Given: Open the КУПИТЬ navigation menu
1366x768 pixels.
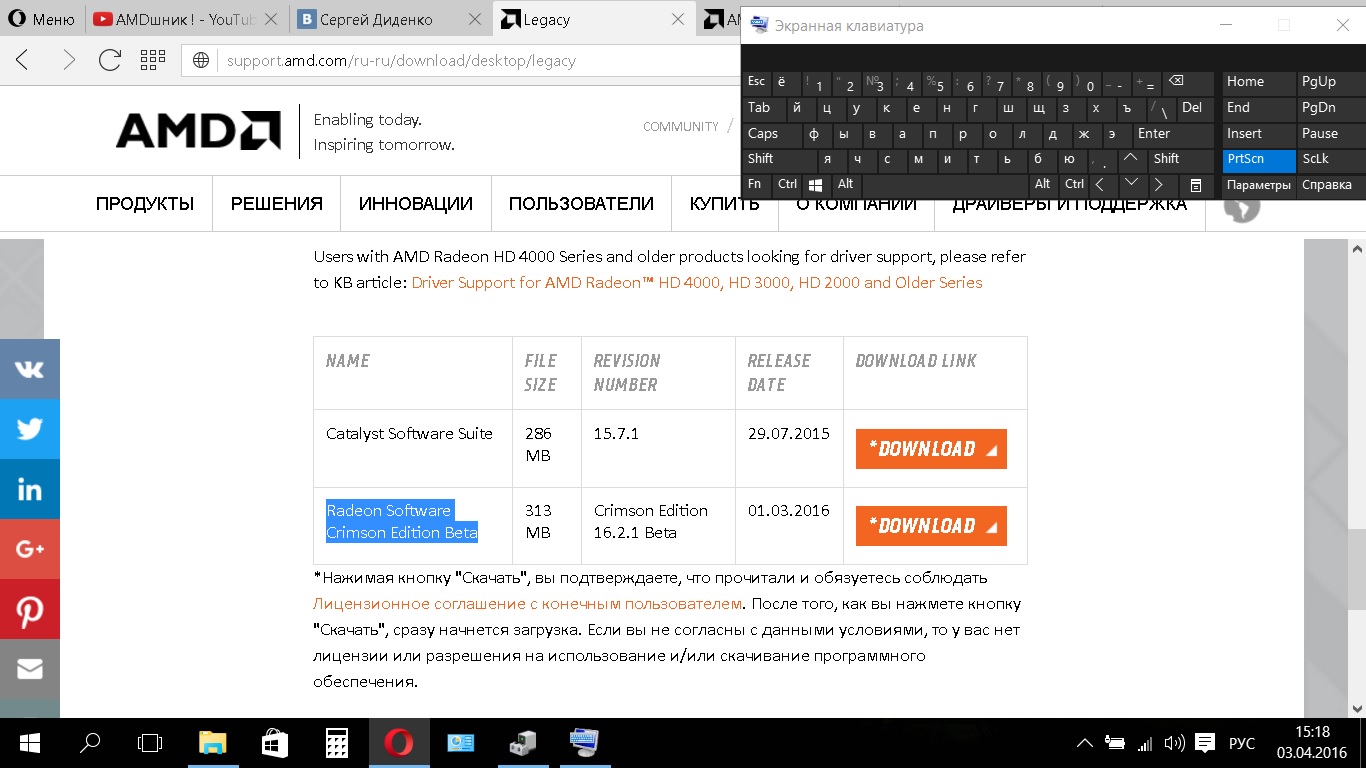Looking at the screenshot, I should click(x=725, y=204).
